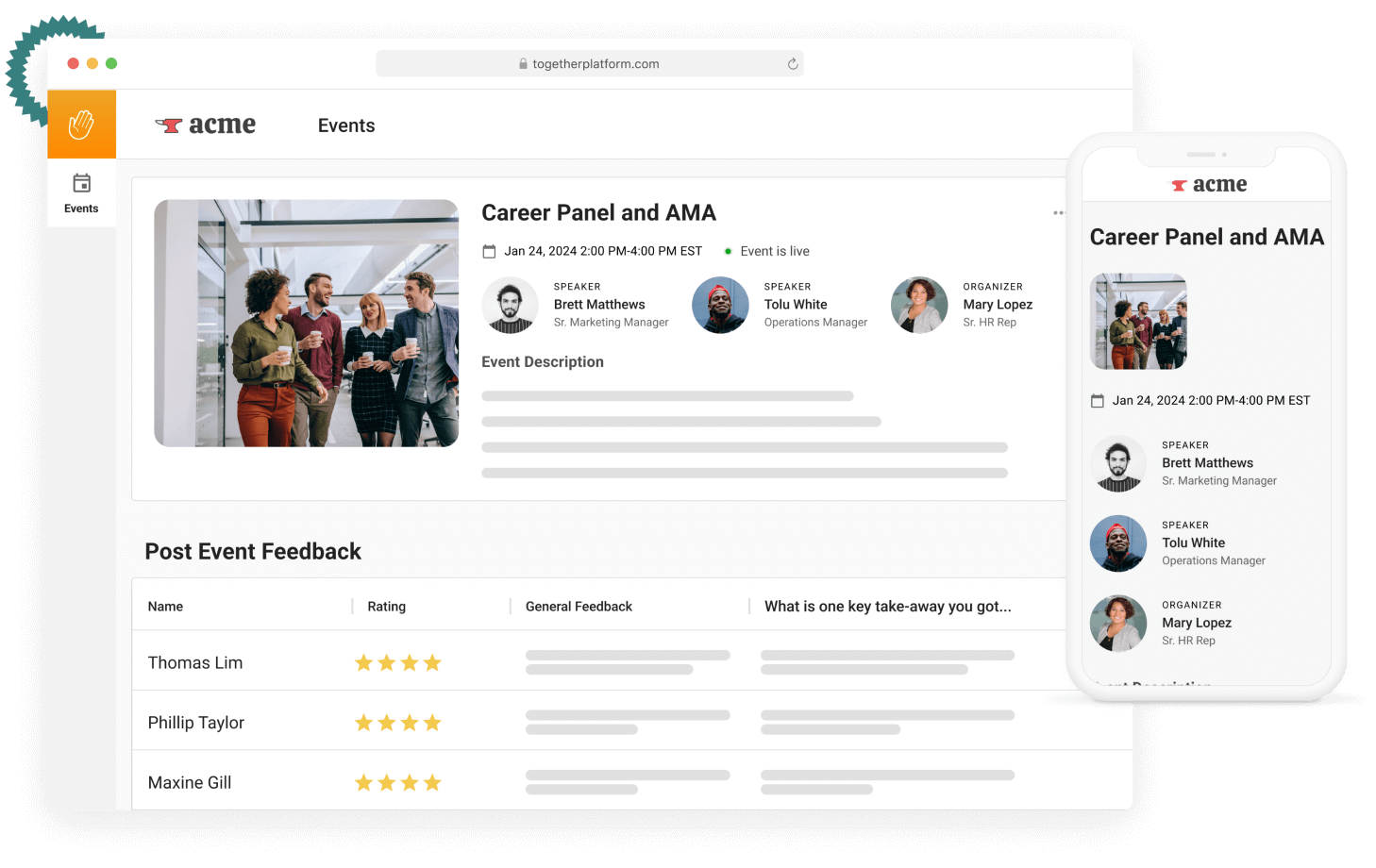1376x868 pixels.
Task: Click Phillip Taylor's star rating
Action: (398, 723)
